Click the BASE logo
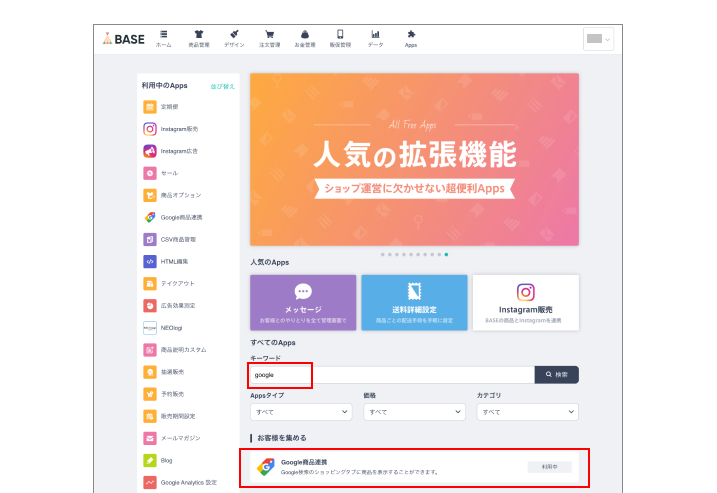Screen dimensions: 717x493 [x=123, y=39]
